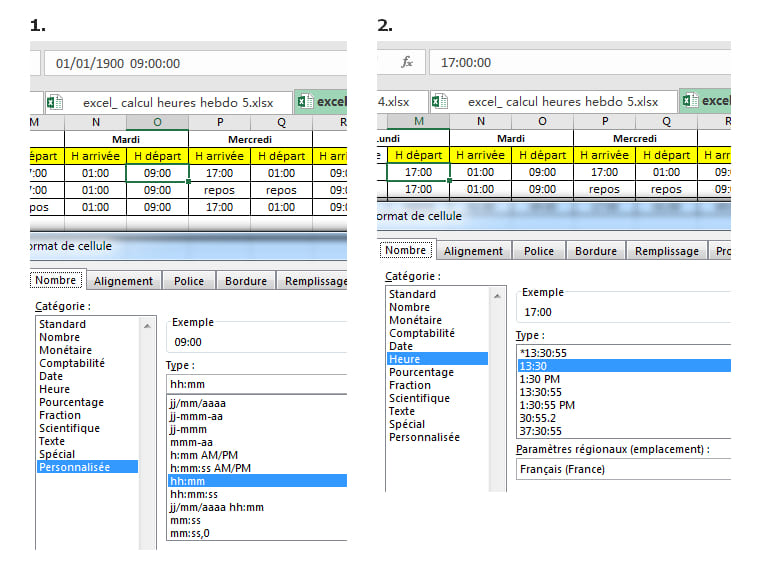Click the Excel file icon on the hebdo 5.xlsx tab in screenshot 1
This screenshot has height=580, width=761.
pyautogui.click(x=55, y=102)
